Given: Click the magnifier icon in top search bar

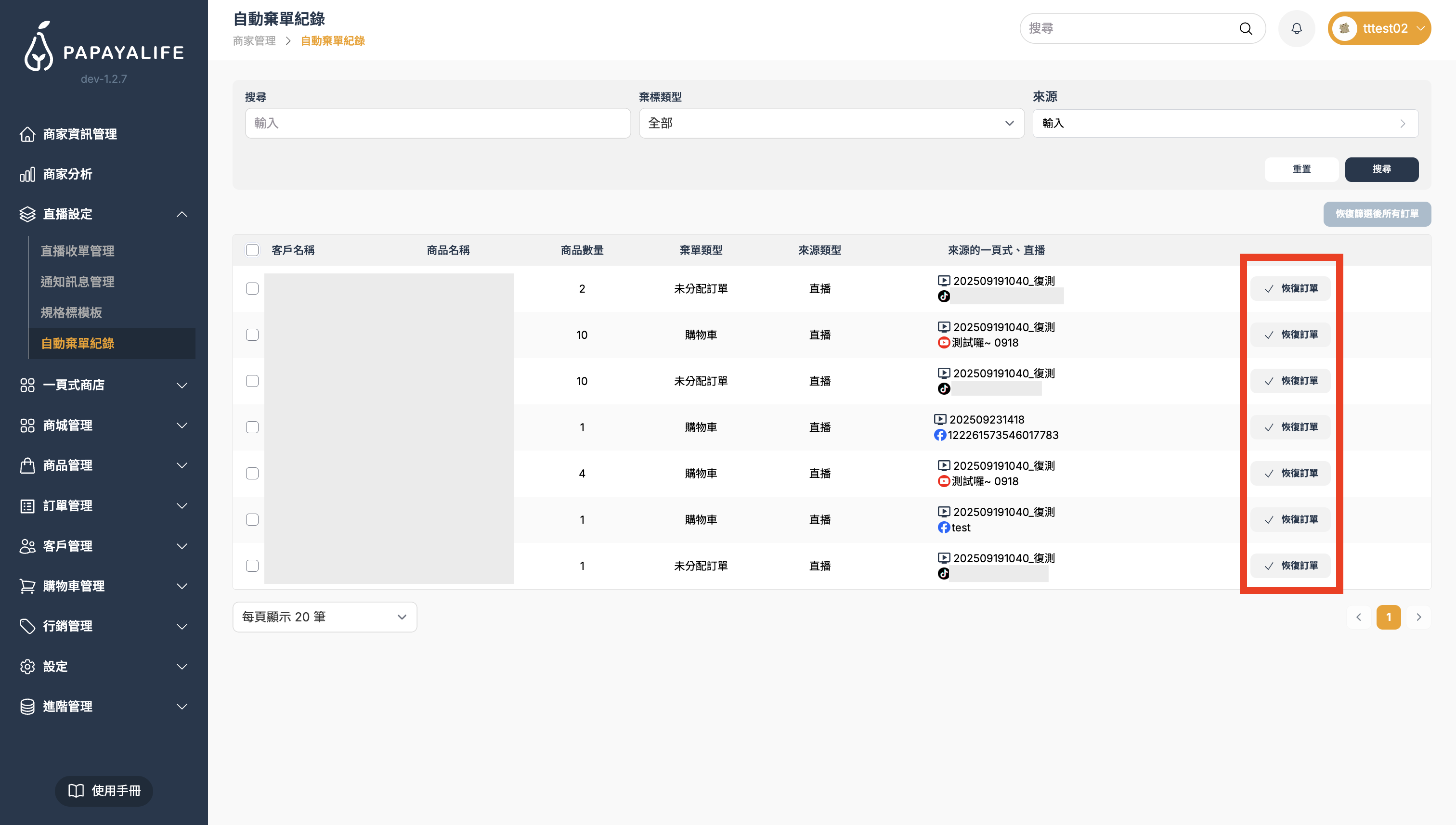Looking at the screenshot, I should point(1245,28).
